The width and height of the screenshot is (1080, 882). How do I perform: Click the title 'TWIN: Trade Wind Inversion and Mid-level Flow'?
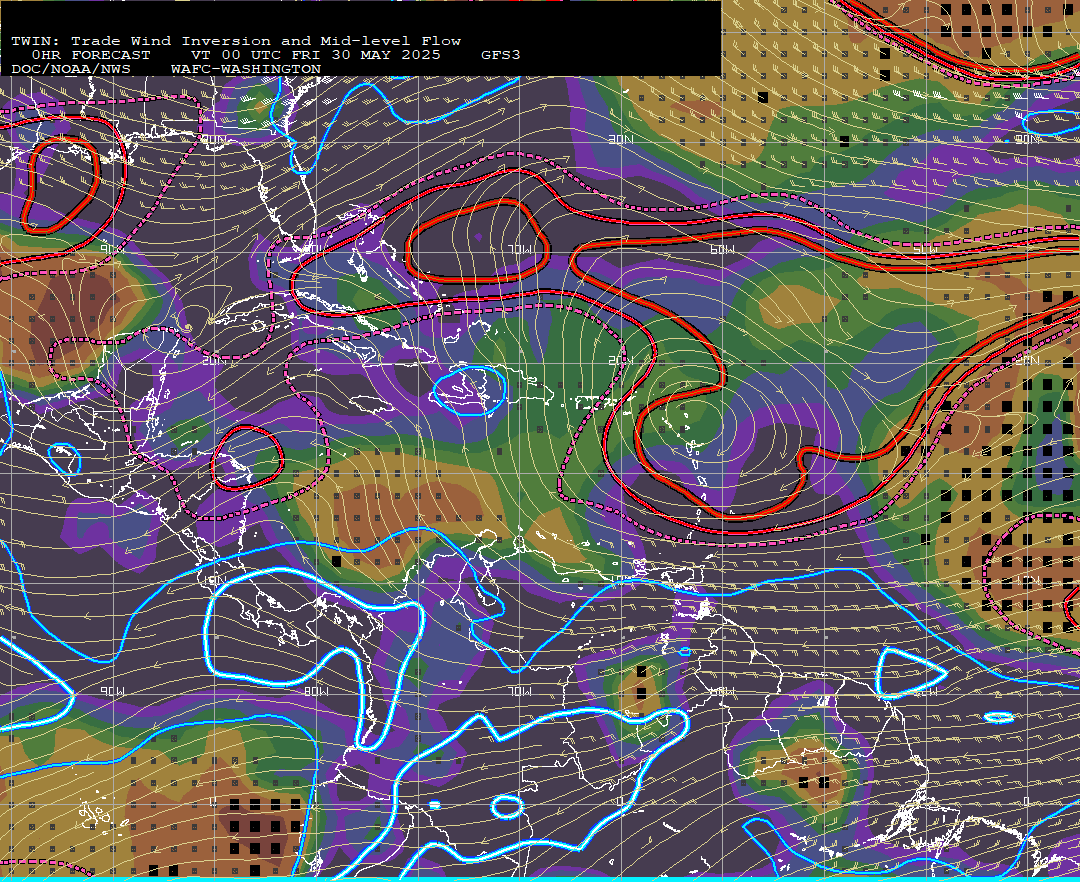point(236,41)
